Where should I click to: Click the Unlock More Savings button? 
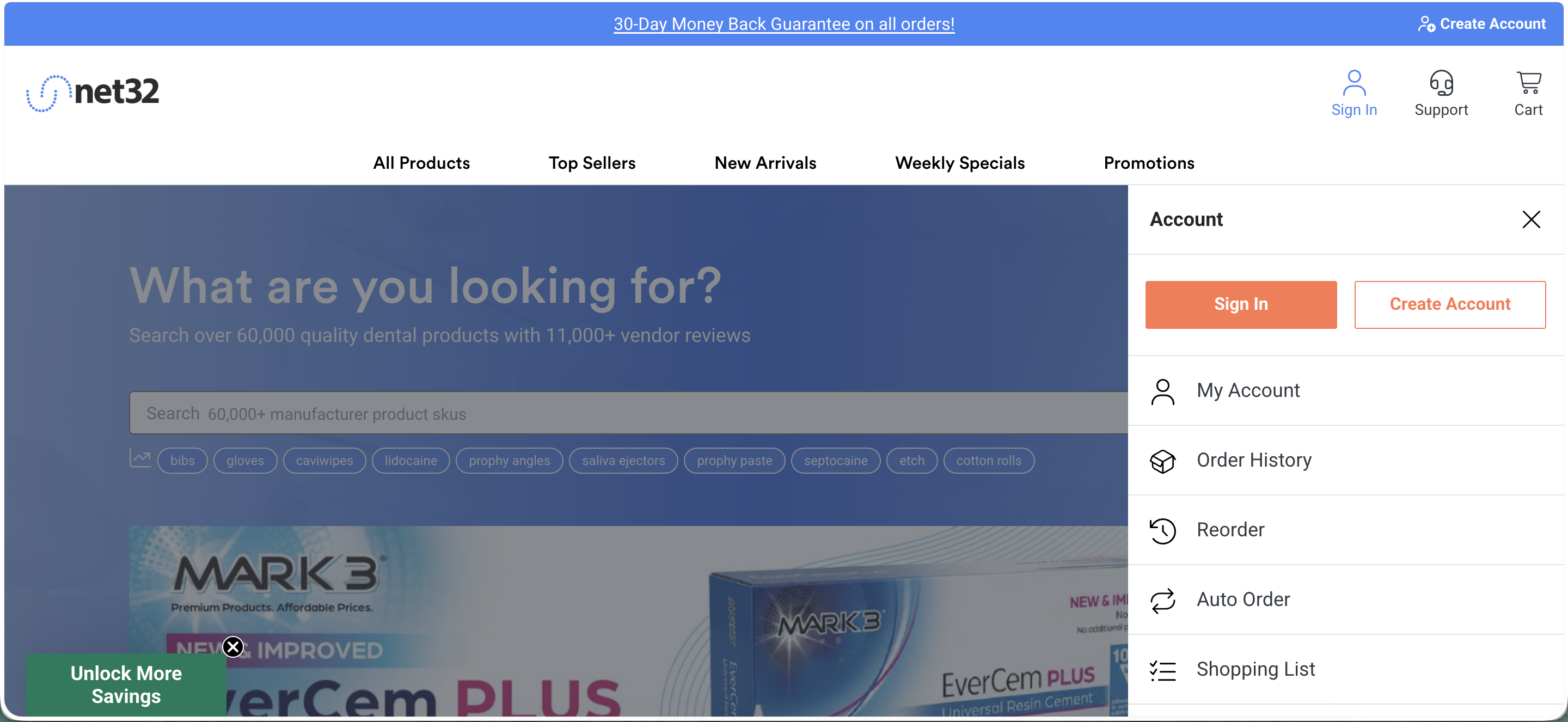(126, 684)
